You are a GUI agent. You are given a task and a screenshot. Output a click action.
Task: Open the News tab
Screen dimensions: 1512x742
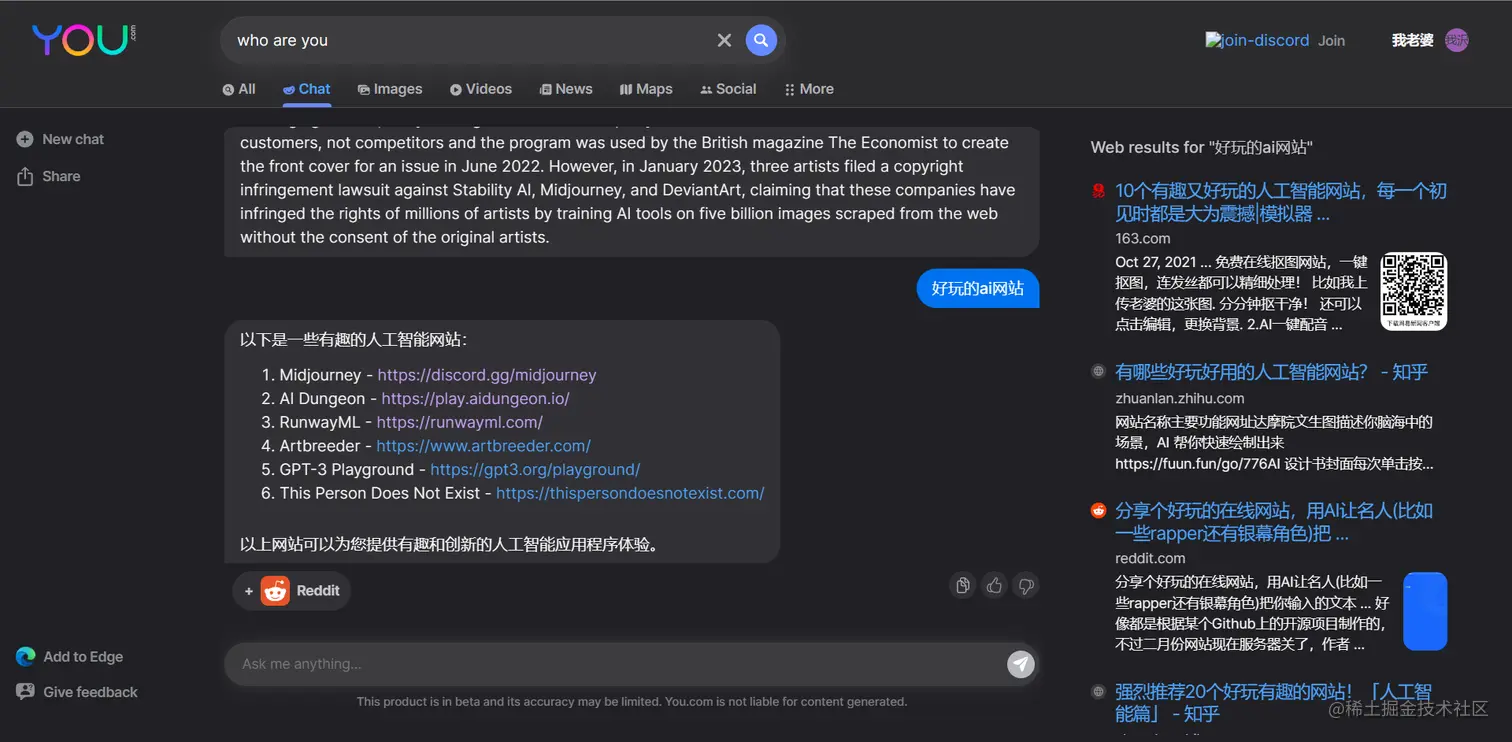[566, 89]
